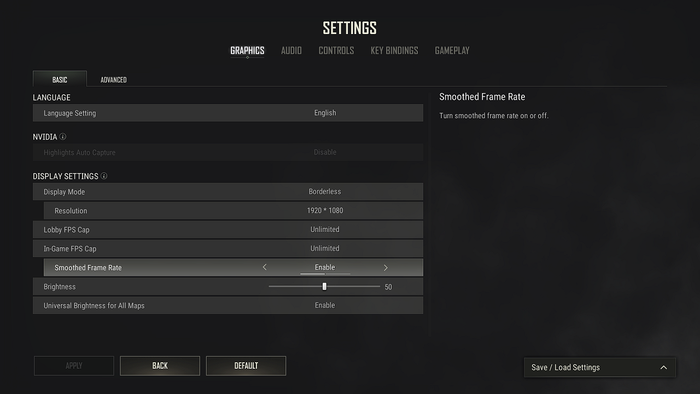Change Lobby FPS Cap Unlimited value
This screenshot has height=394, width=700.
325,229
